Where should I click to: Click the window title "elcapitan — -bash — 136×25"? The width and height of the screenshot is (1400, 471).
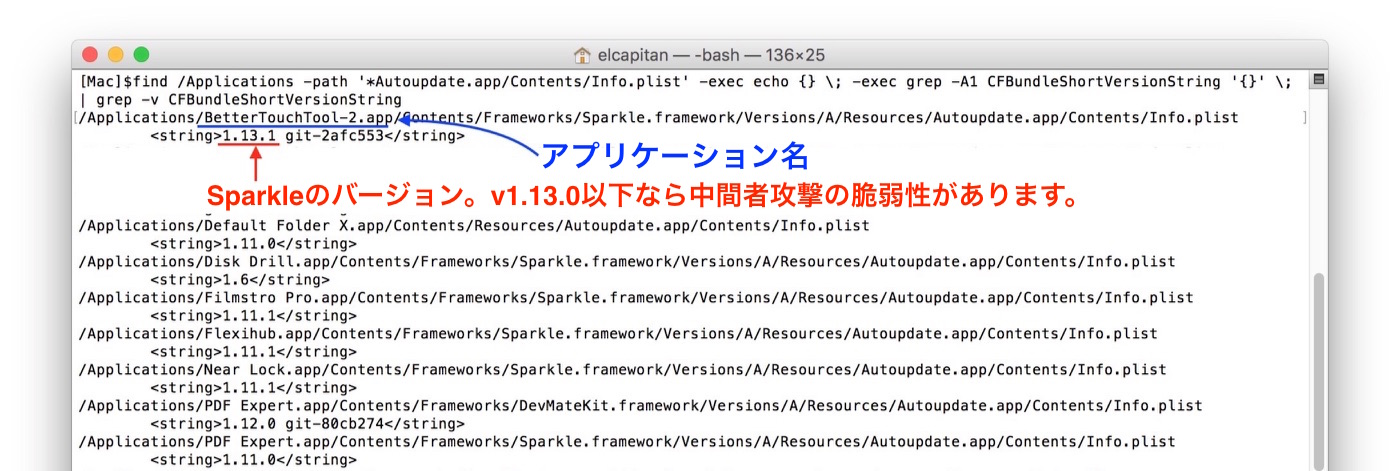pos(711,56)
